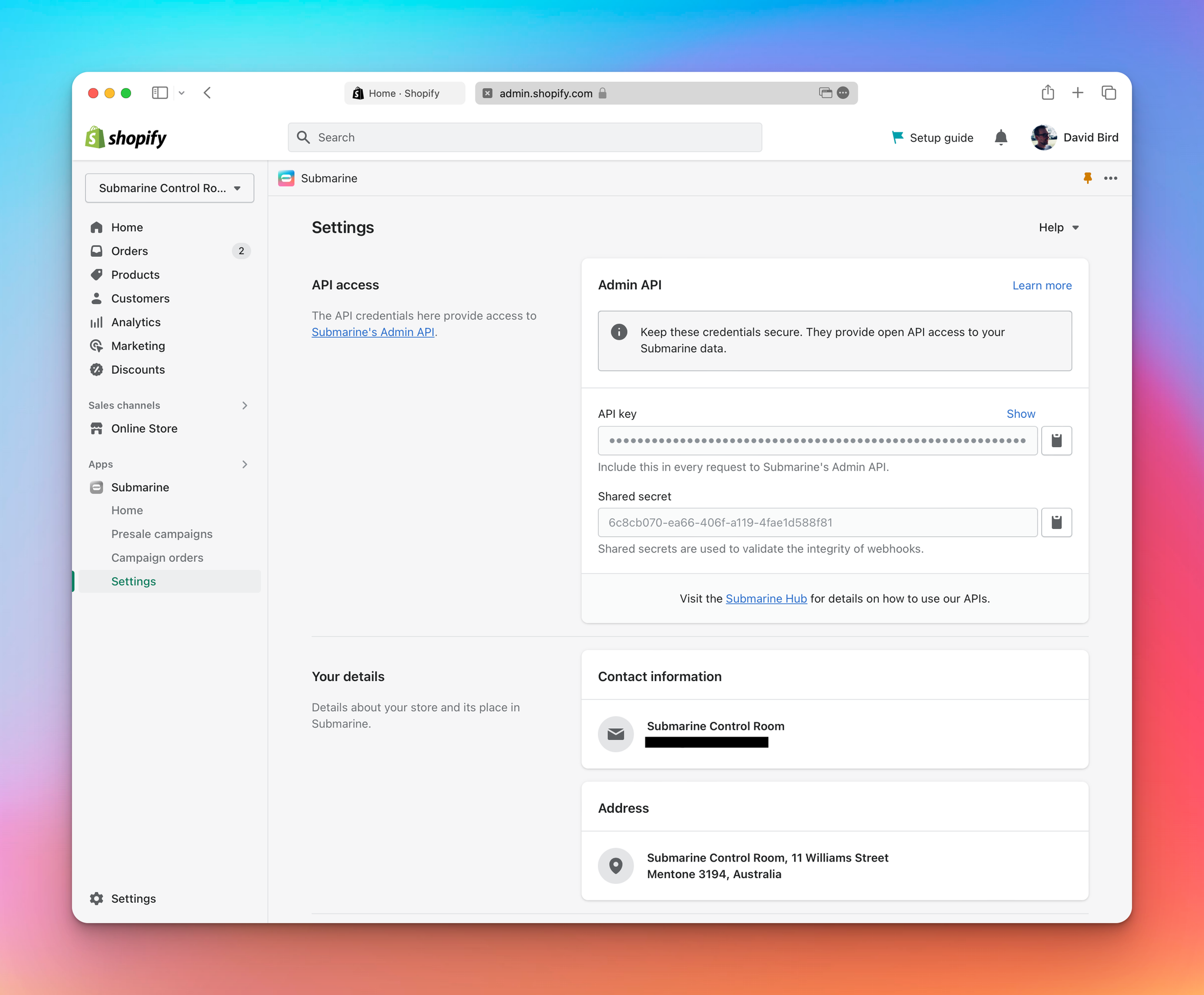Show the hidden API key
Screen dimensions: 1204x995
point(1021,414)
